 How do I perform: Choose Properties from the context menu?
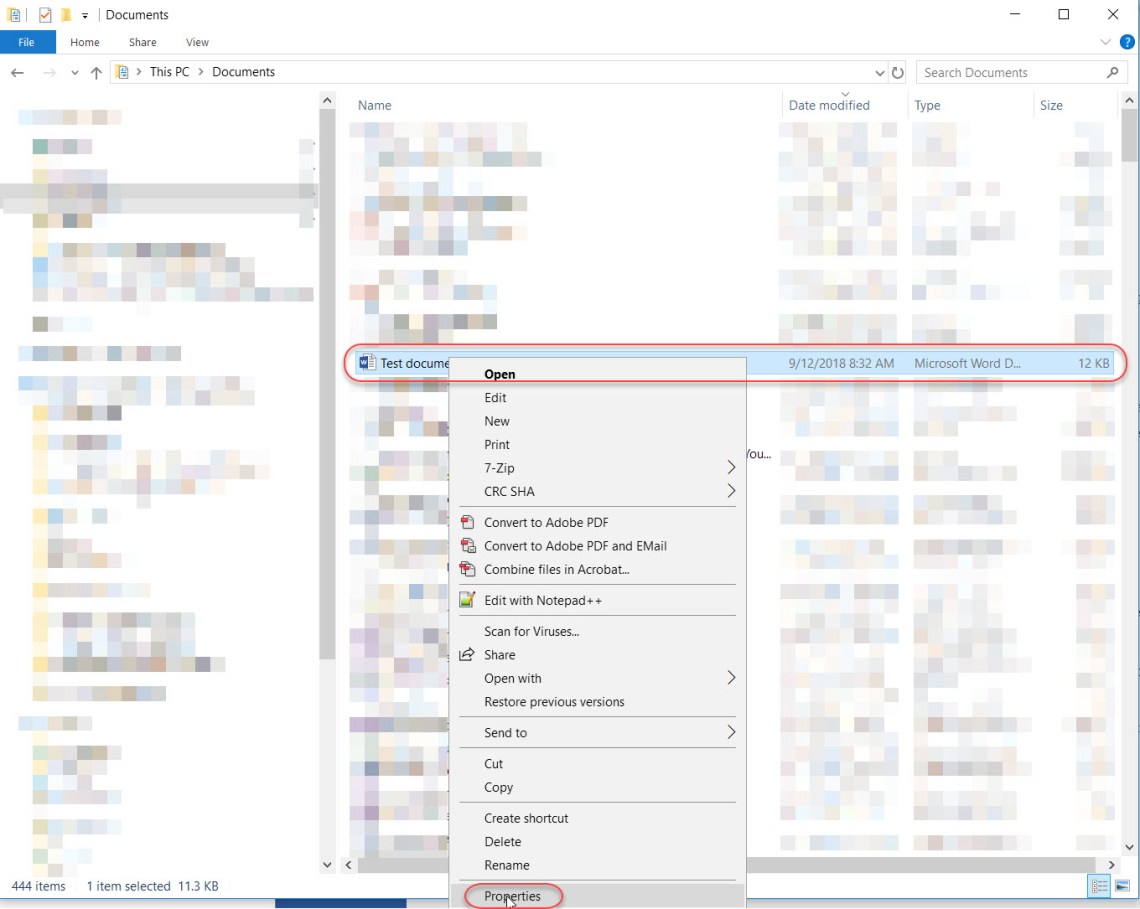pos(512,896)
